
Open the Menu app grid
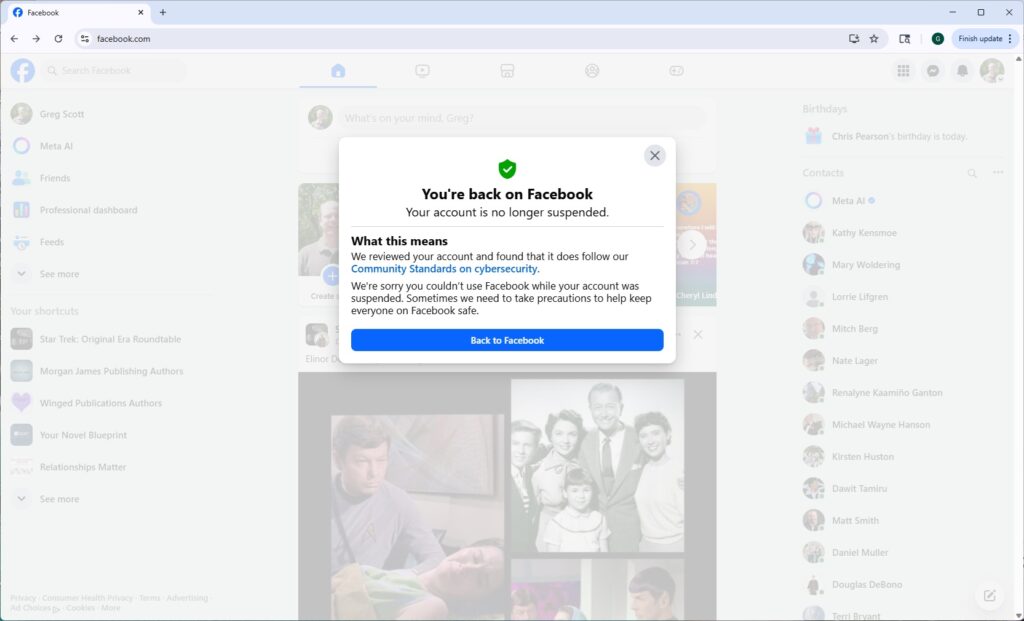click(903, 70)
